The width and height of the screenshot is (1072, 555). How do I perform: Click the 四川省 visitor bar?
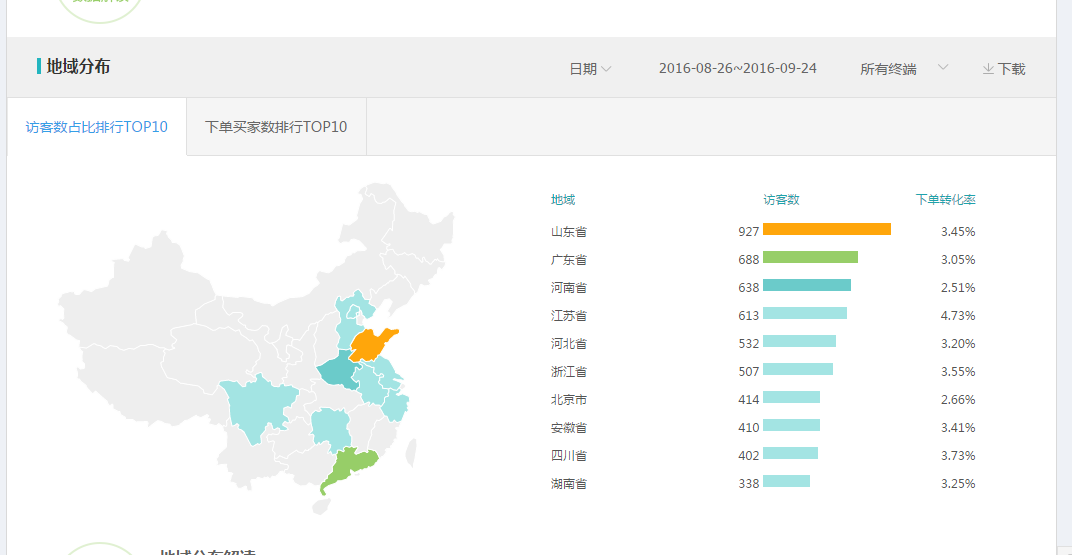790,453
